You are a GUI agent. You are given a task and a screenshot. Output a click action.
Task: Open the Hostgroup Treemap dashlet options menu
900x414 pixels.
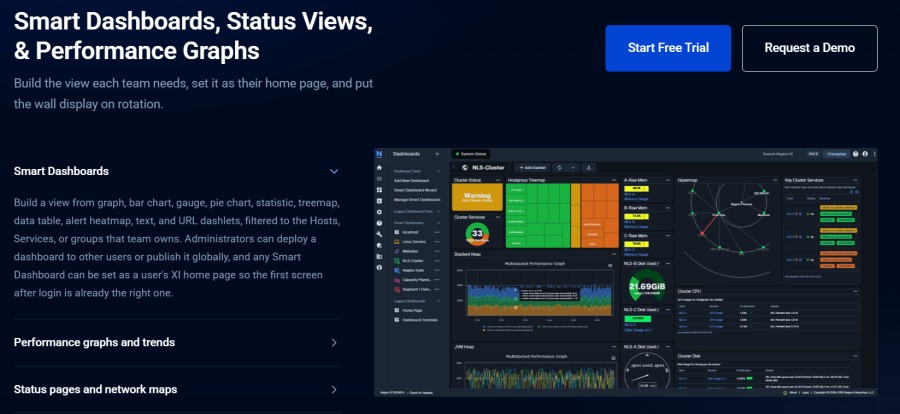[614, 180]
